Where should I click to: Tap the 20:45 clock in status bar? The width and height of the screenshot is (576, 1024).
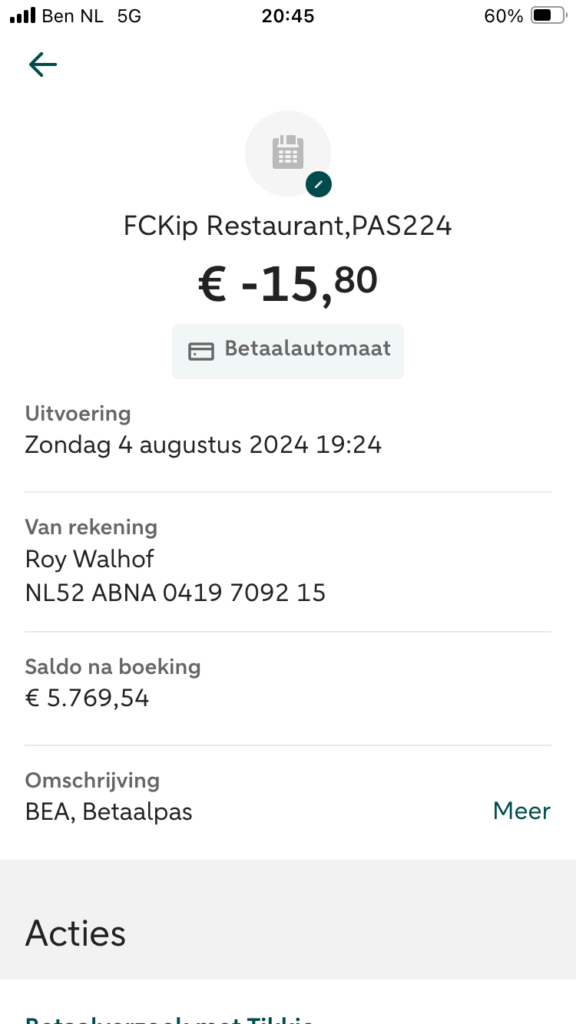(x=288, y=16)
